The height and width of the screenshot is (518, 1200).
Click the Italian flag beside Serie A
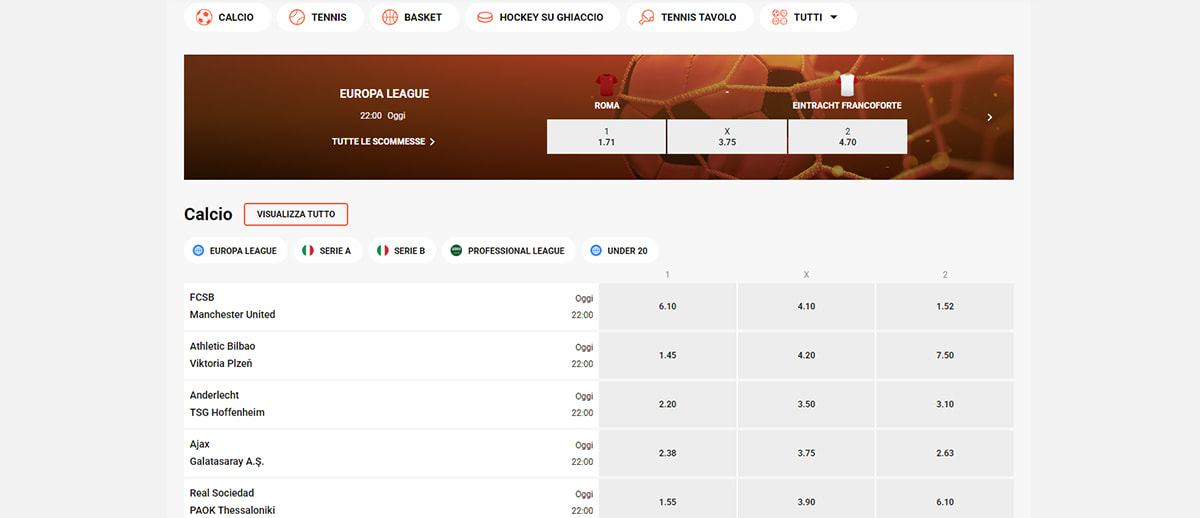308,251
